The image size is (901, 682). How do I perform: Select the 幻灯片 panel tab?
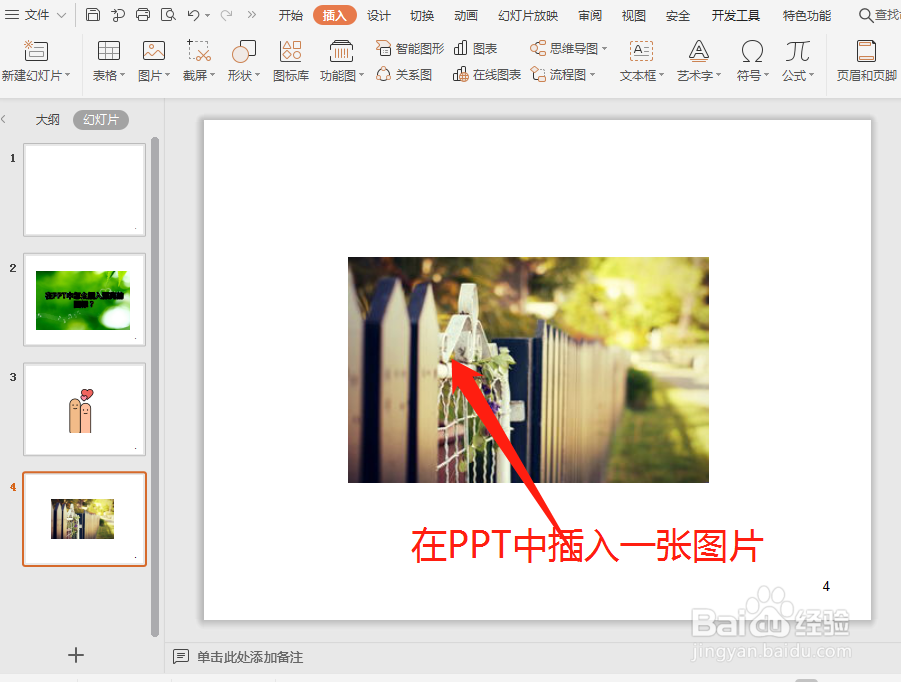click(100, 119)
